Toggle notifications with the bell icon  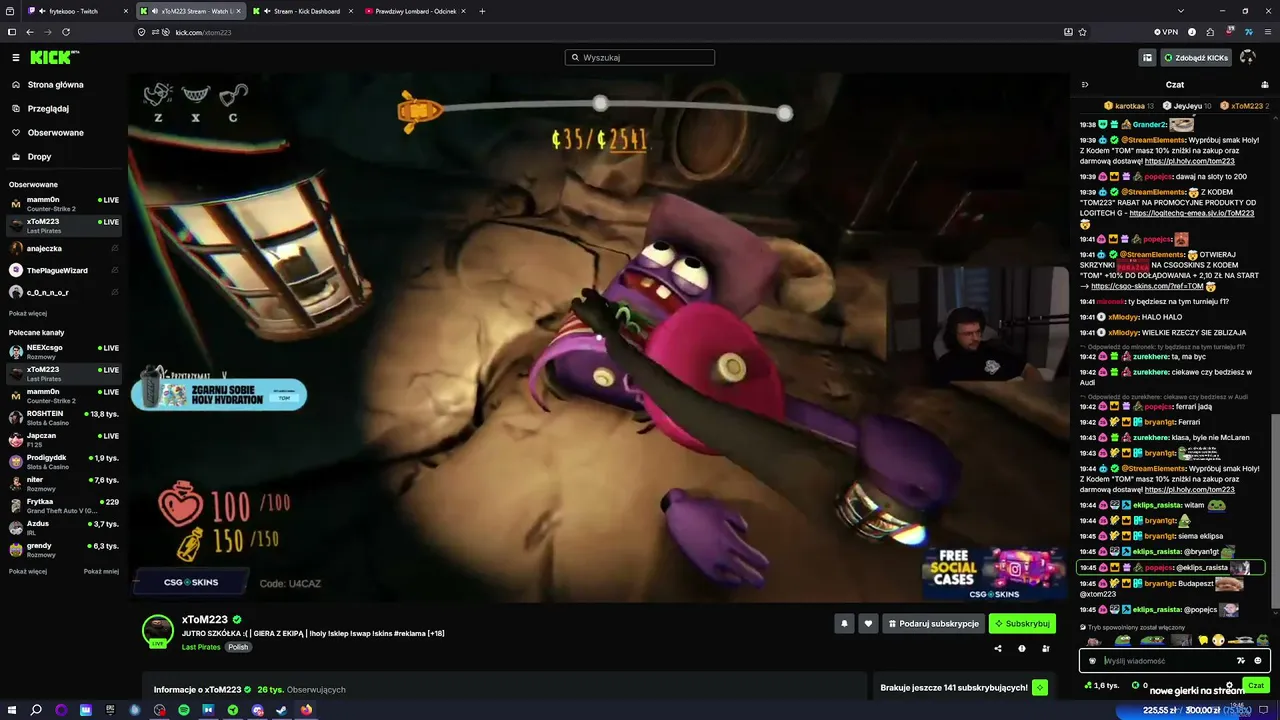(844, 623)
